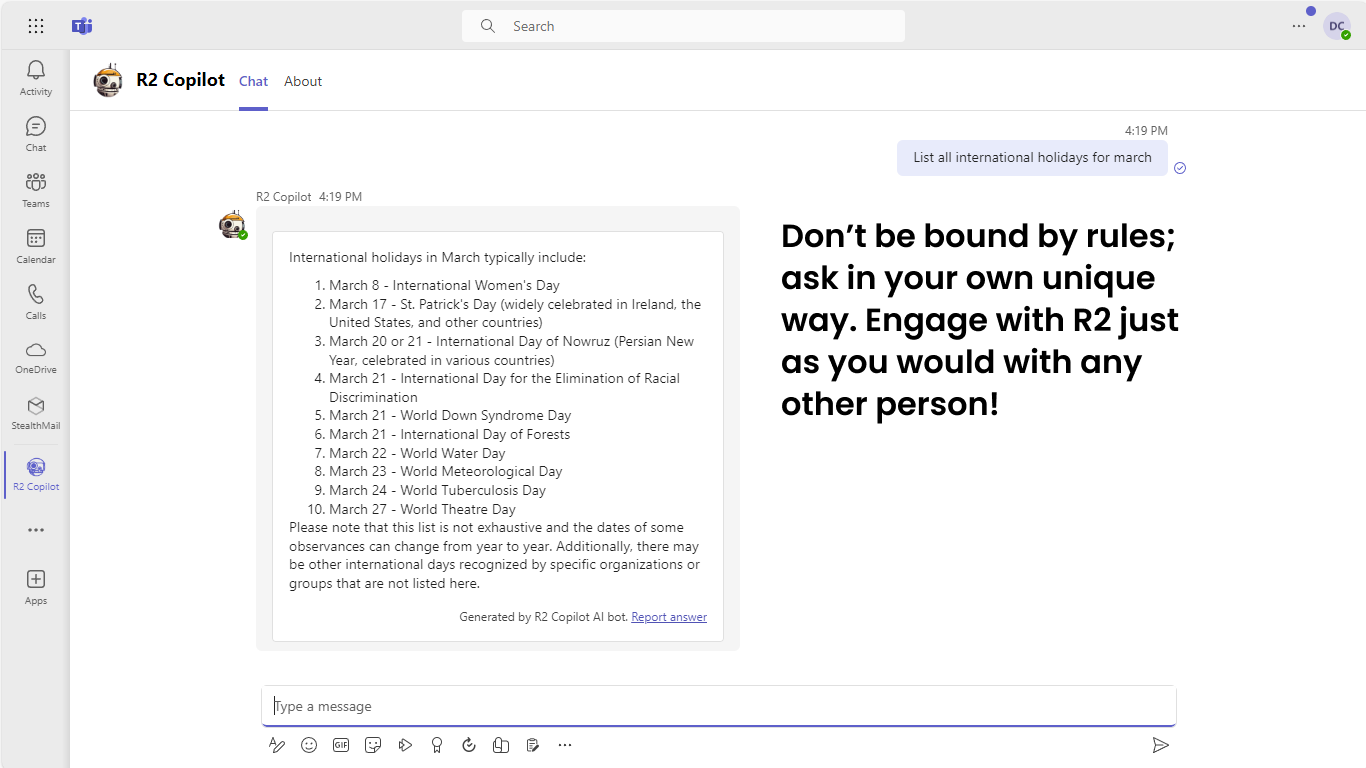1366x768 pixels.
Task: Open the sticker picker
Action: [373, 745]
